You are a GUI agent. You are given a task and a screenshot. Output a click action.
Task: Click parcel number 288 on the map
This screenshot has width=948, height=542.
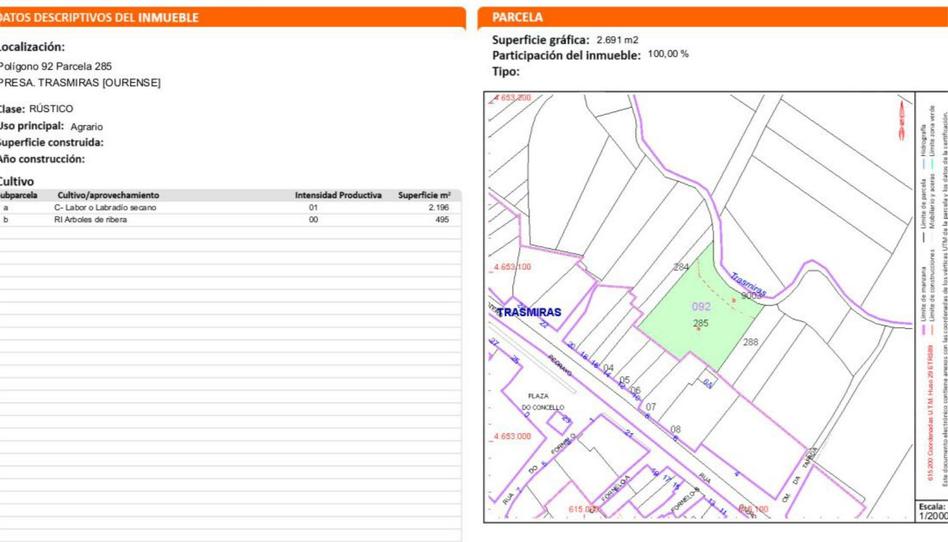[750, 342]
